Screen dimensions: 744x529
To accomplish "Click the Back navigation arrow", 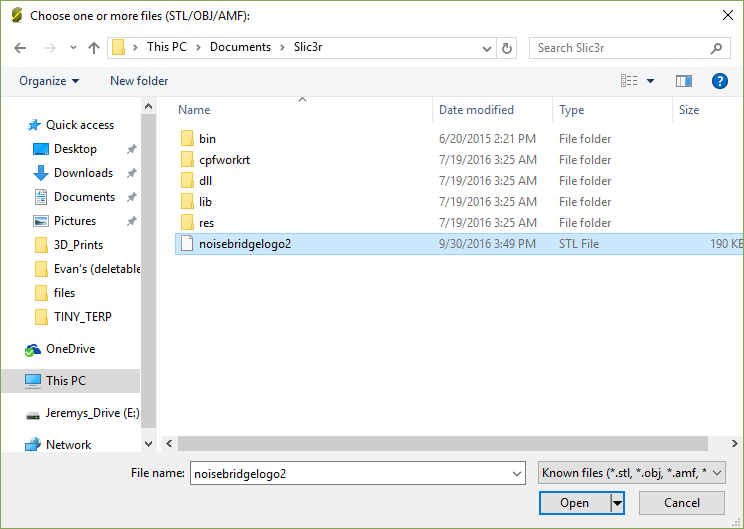I will pos(22,48).
